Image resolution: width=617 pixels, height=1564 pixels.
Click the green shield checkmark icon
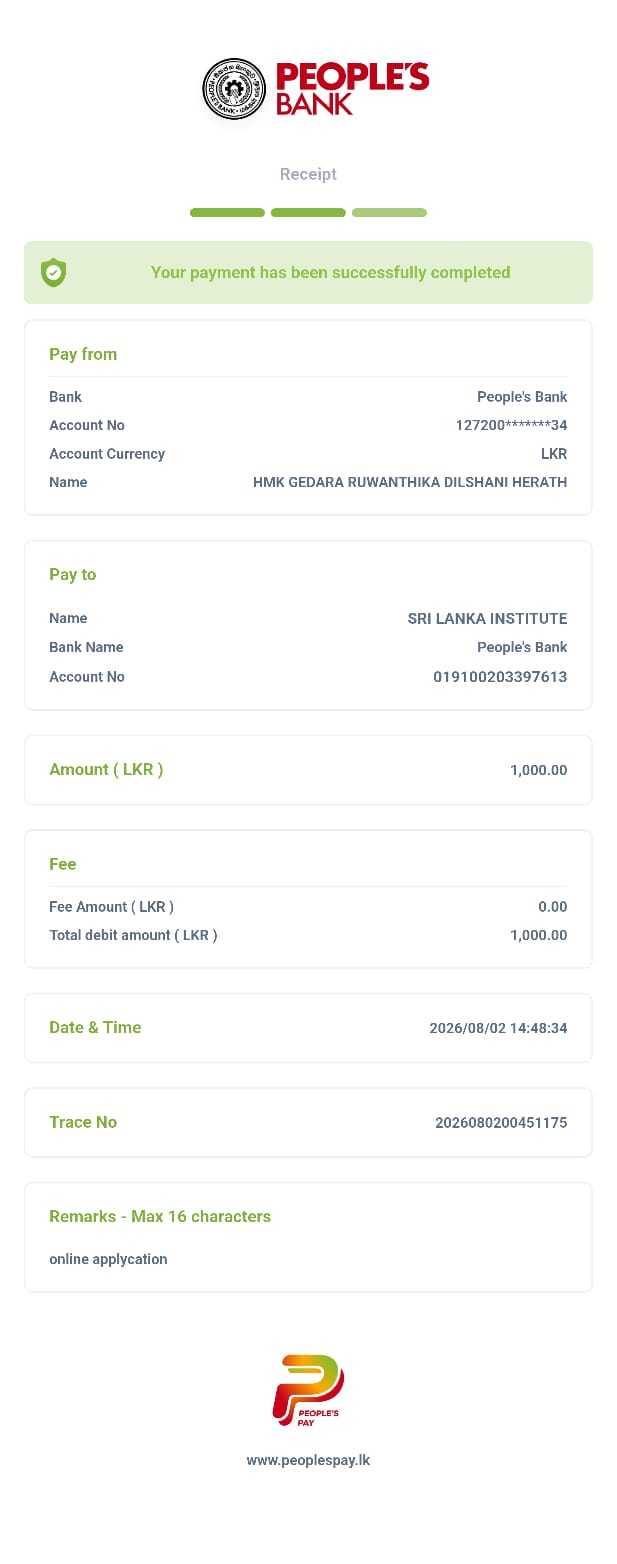click(54, 272)
